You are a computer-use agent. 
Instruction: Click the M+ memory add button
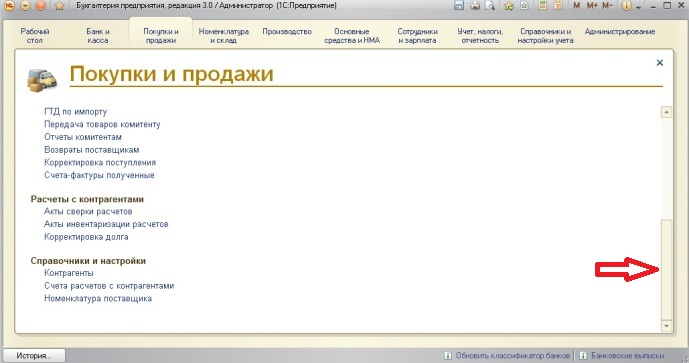click(x=592, y=5)
